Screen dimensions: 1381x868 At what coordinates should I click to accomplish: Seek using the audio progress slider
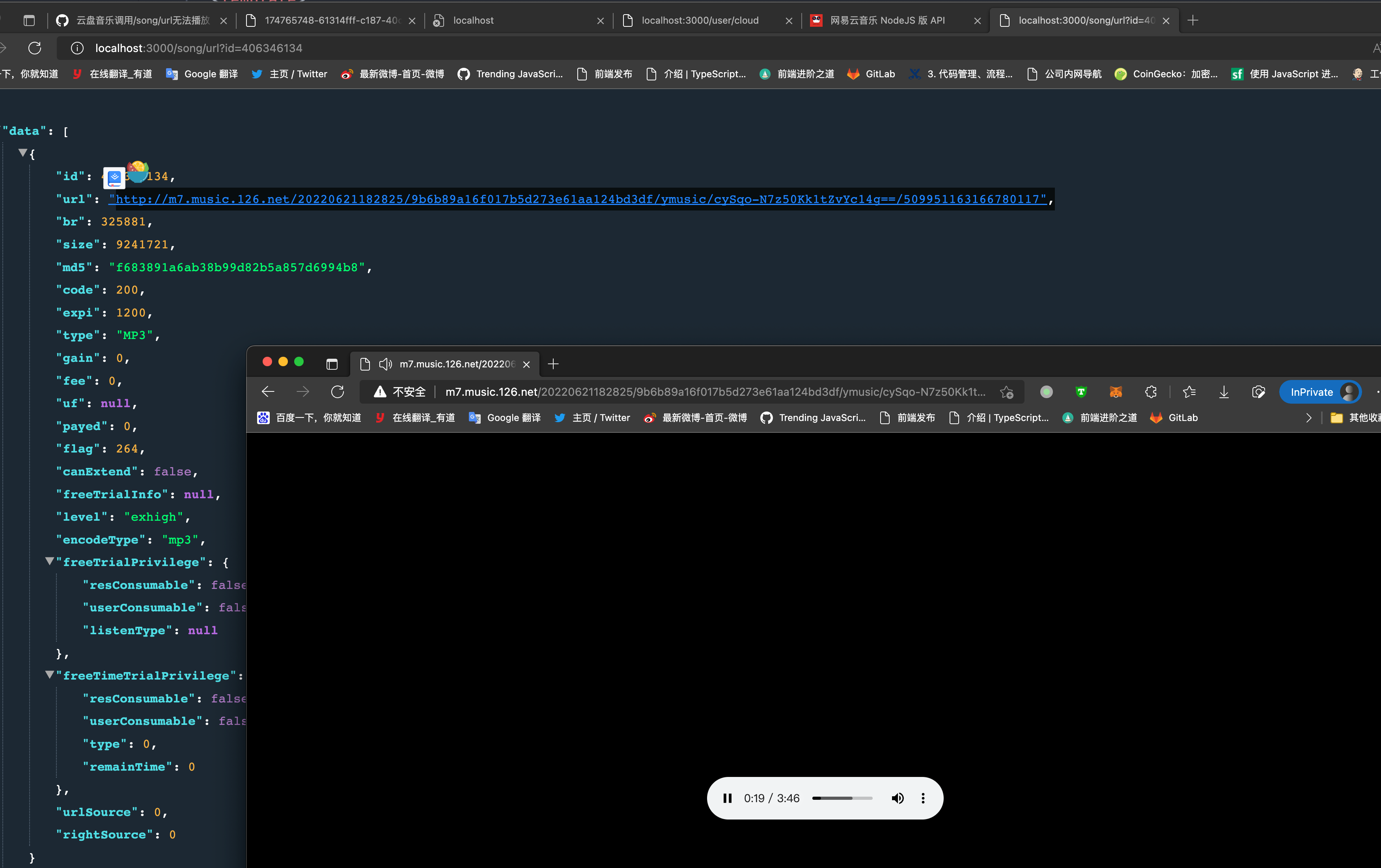(x=842, y=798)
